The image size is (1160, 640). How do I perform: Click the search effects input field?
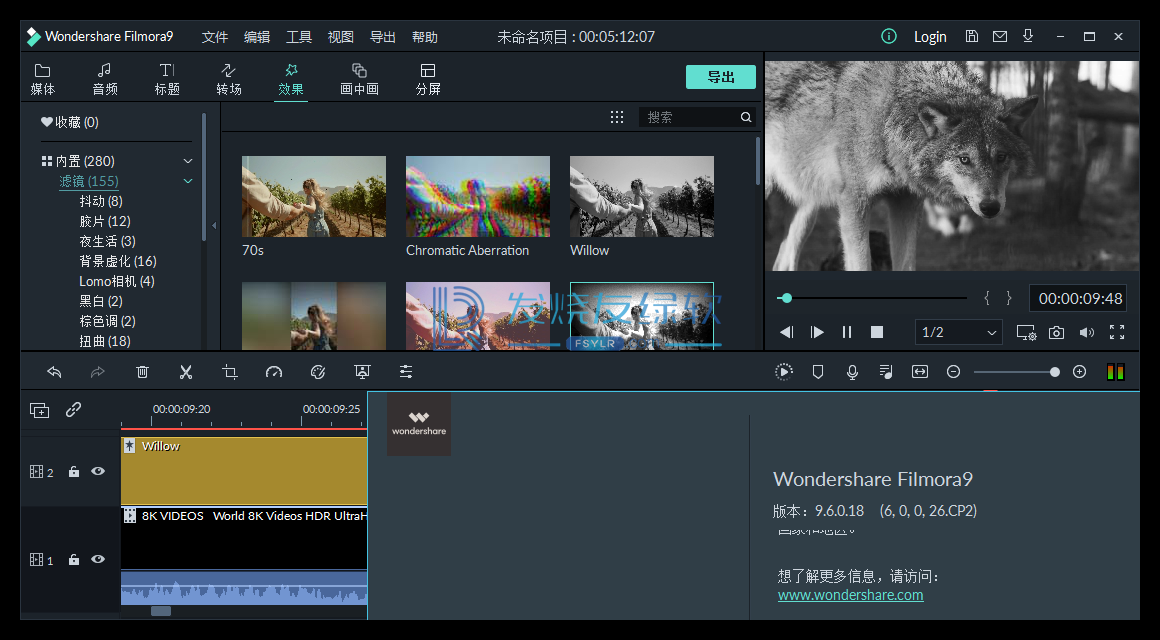pos(689,117)
